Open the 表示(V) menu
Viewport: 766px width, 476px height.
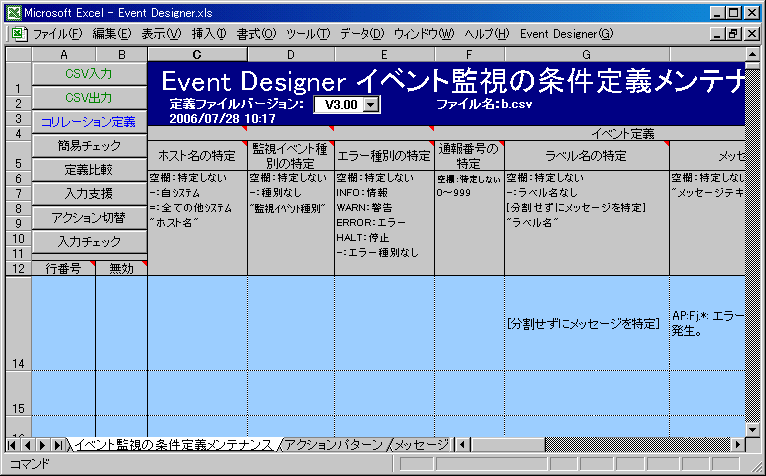coord(161,34)
